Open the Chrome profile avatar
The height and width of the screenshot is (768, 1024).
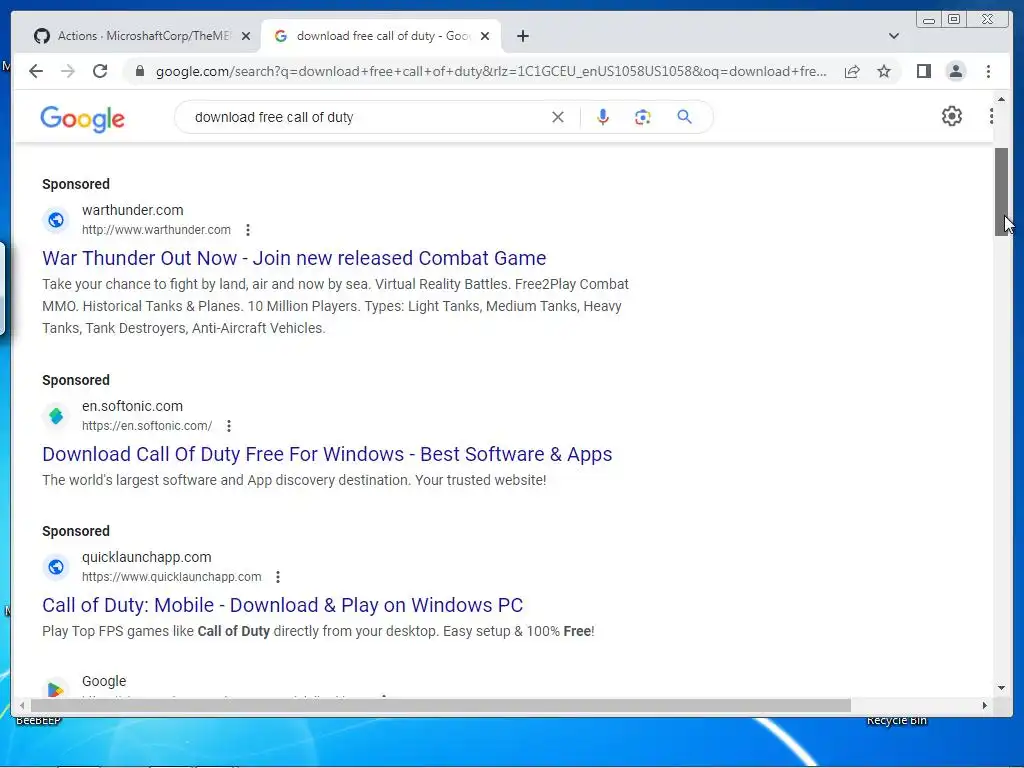click(x=955, y=71)
